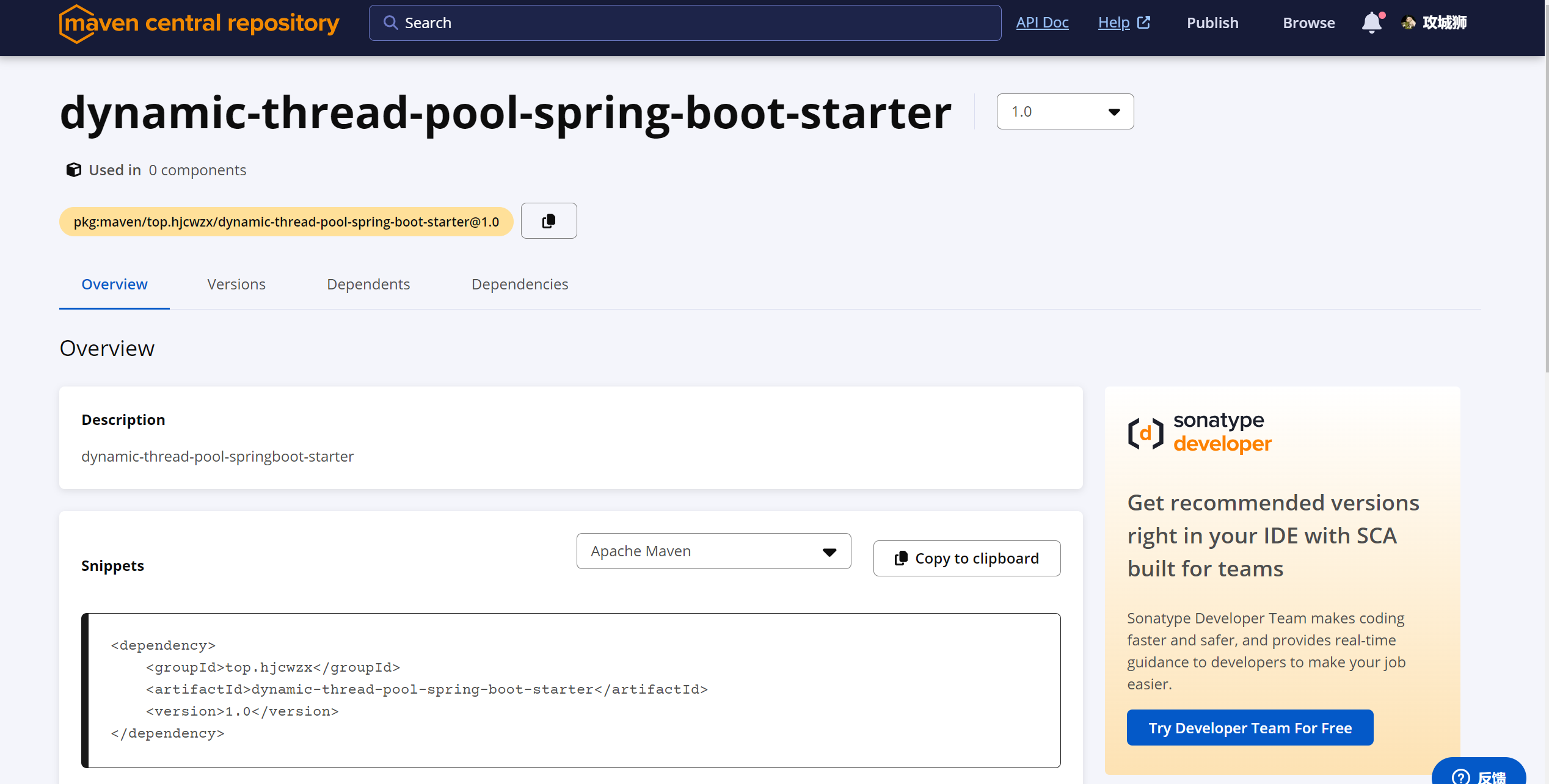Copy the package URL with the clipboard icon
Screen dimensions: 1549x784
[x=549, y=221]
